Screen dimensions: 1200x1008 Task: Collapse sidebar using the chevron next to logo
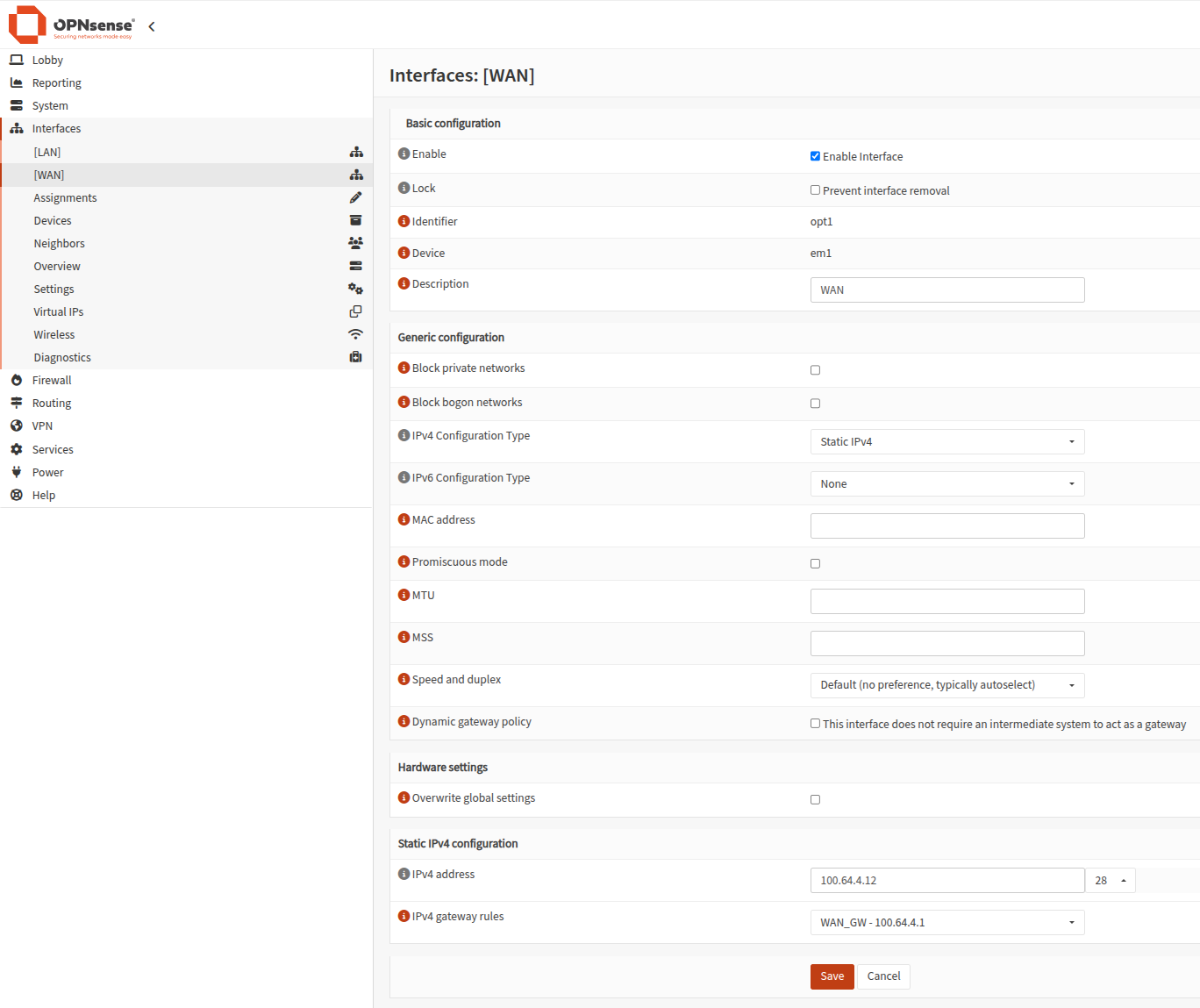152,26
